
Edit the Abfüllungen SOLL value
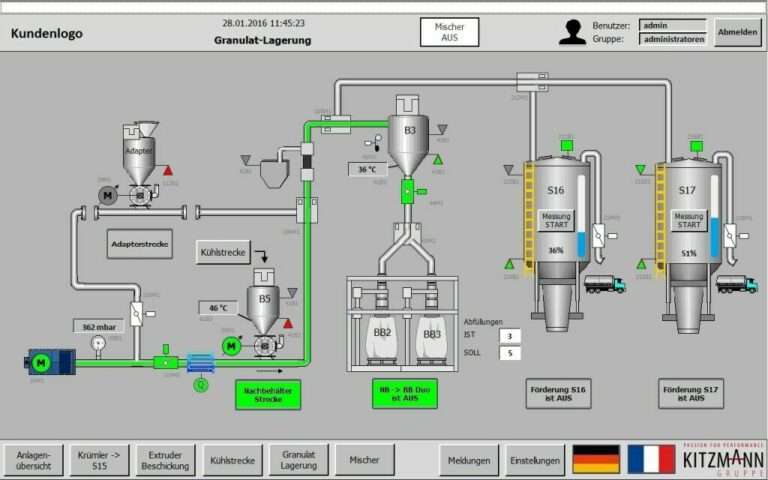(x=510, y=353)
